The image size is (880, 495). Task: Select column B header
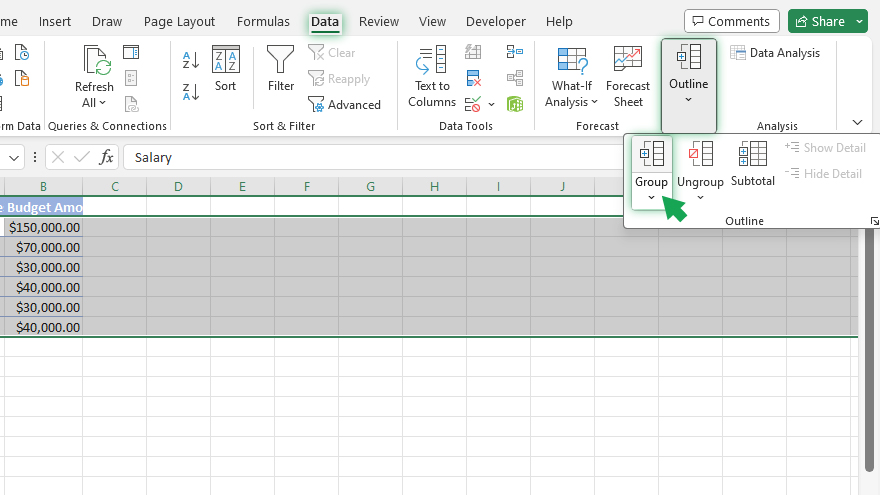click(43, 186)
